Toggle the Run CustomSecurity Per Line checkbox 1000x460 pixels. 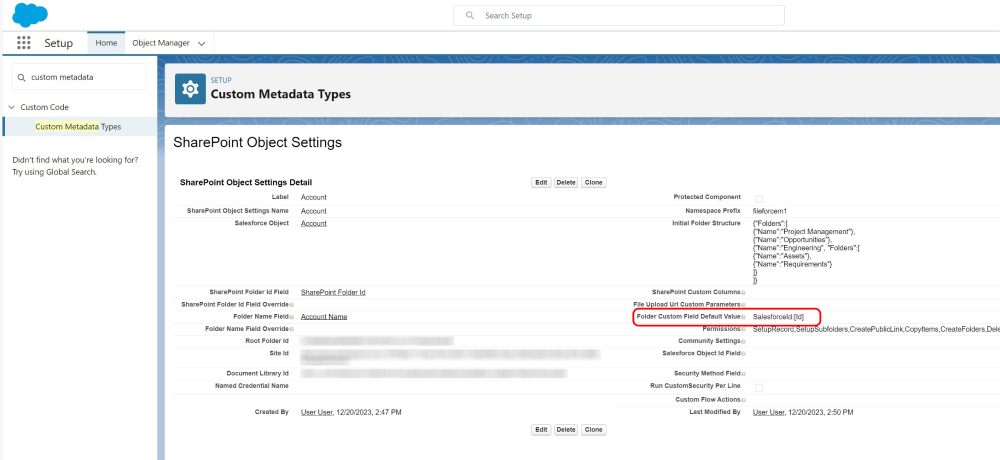click(x=758, y=386)
